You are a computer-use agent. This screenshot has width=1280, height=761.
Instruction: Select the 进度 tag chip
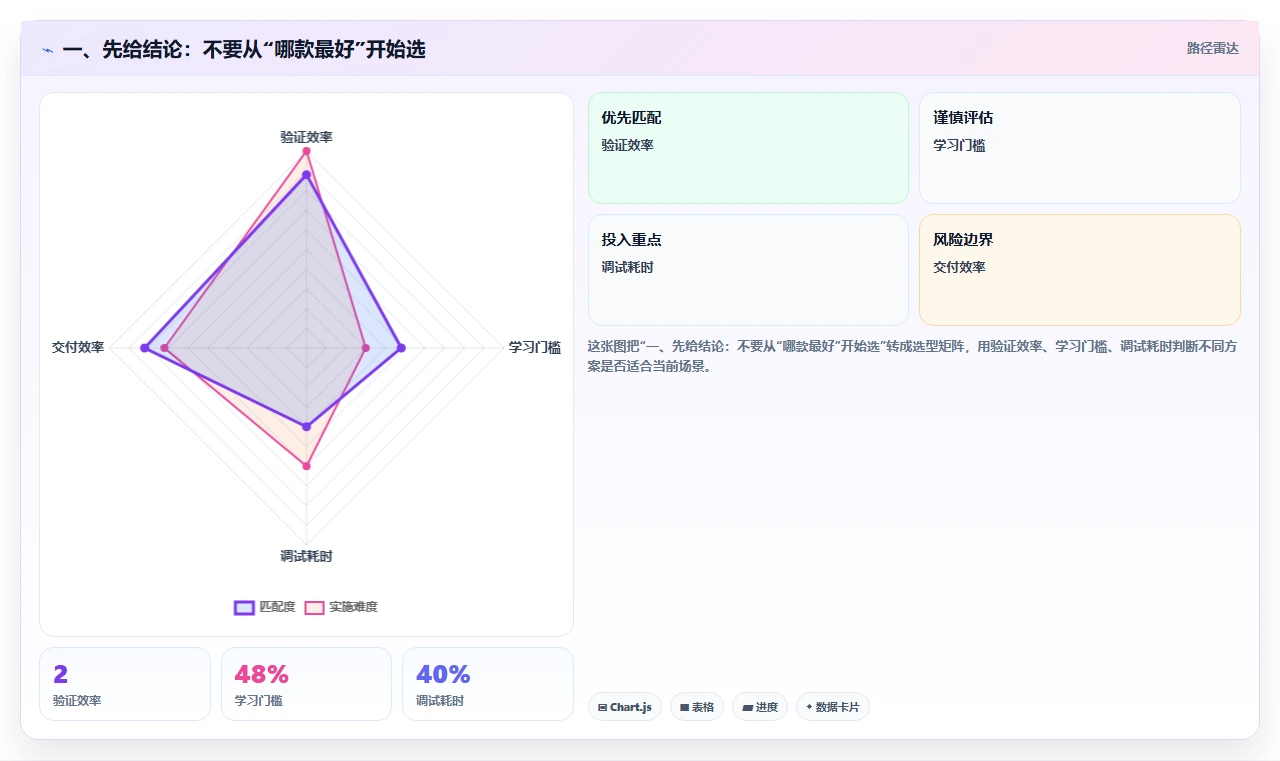[760, 707]
